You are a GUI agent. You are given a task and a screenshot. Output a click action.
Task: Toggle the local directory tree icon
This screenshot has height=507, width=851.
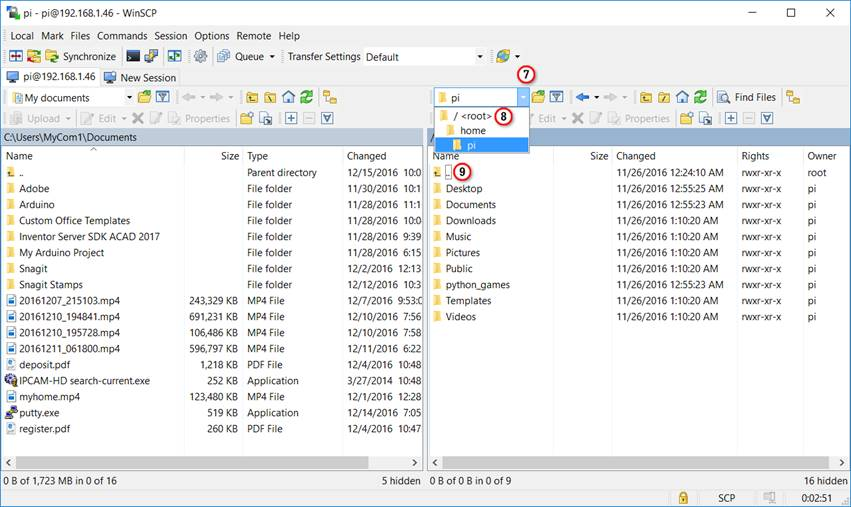click(329, 97)
